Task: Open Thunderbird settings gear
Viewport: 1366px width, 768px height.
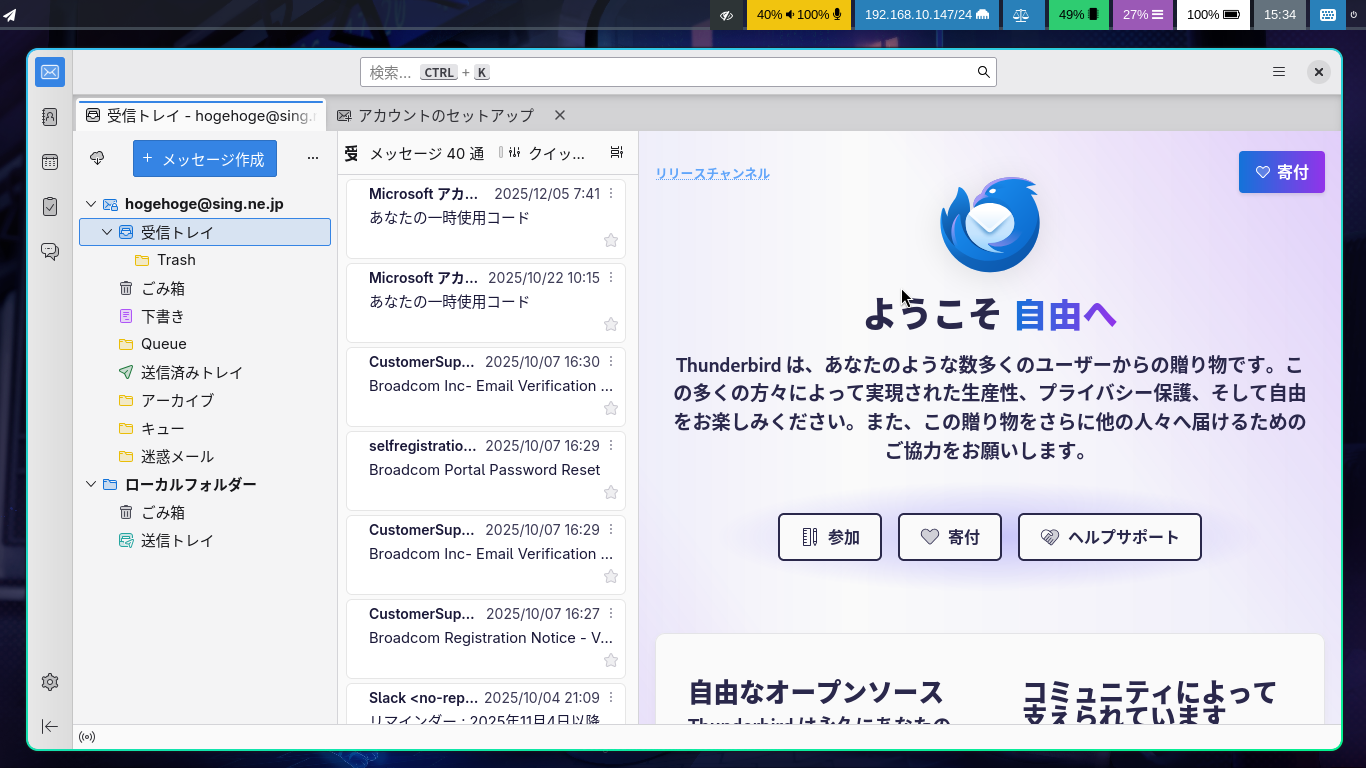Action: pos(50,682)
